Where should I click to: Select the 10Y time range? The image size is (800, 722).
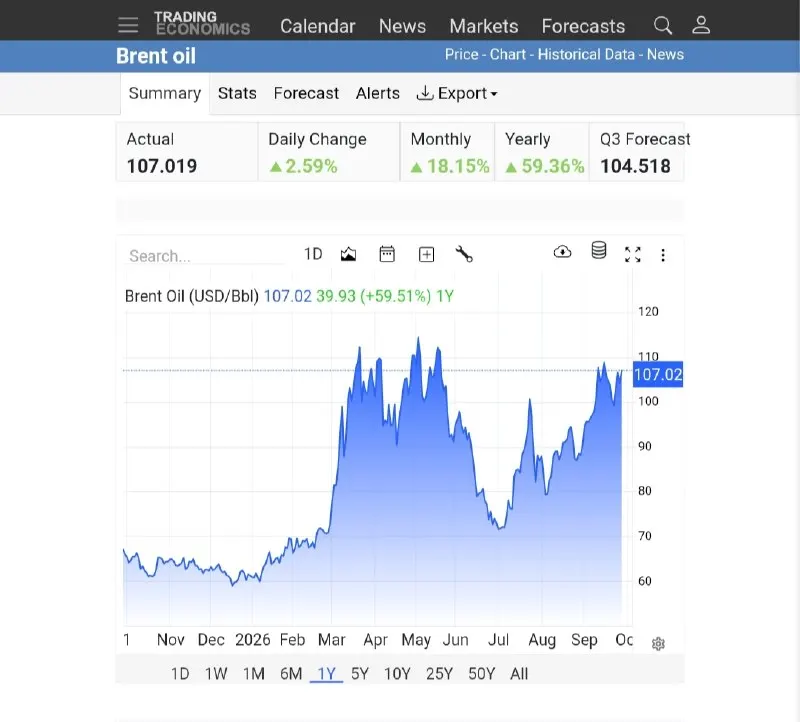397,674
